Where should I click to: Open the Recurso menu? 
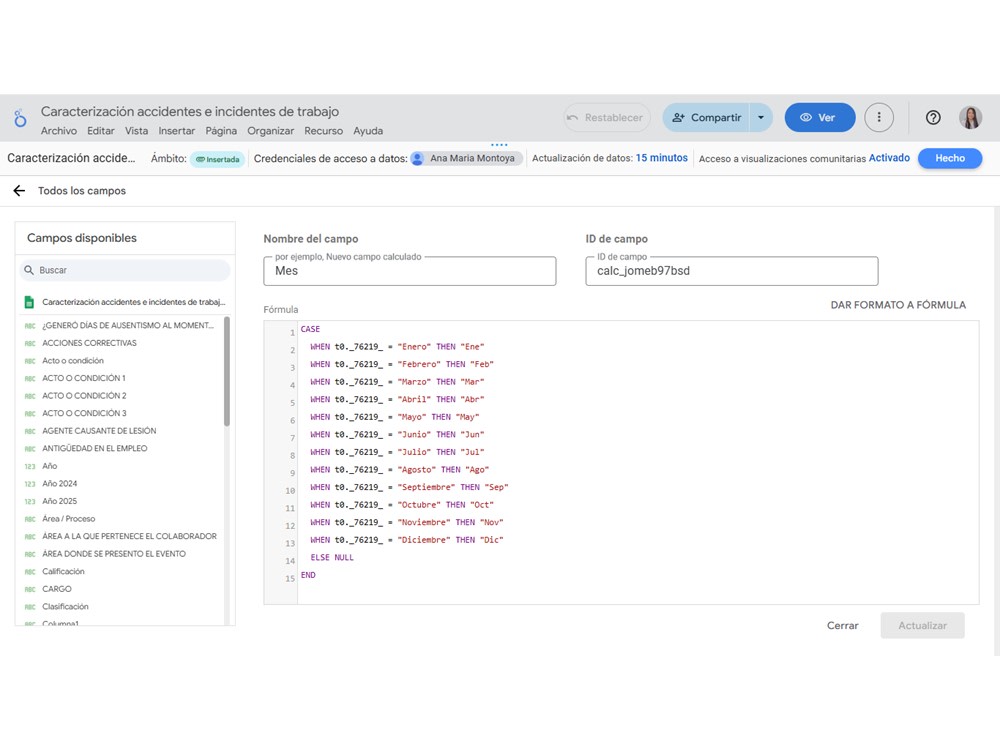coord(323,131)
